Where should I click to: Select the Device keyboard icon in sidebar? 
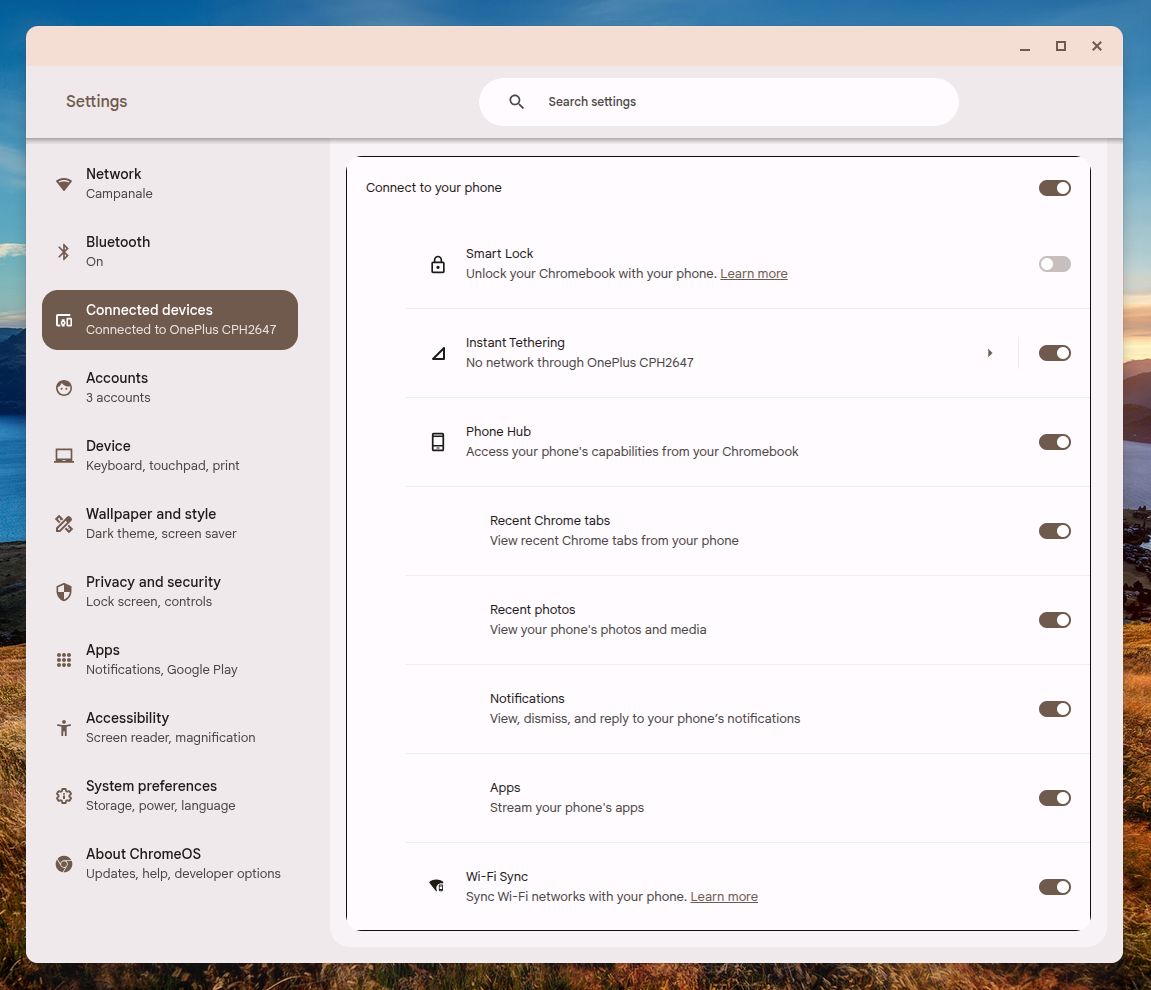click(63, 455)
